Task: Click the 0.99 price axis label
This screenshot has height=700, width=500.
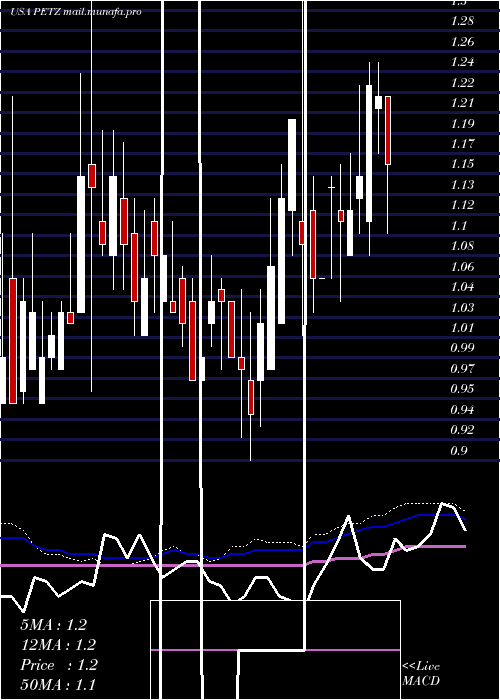Action: [x=462, y=348]
